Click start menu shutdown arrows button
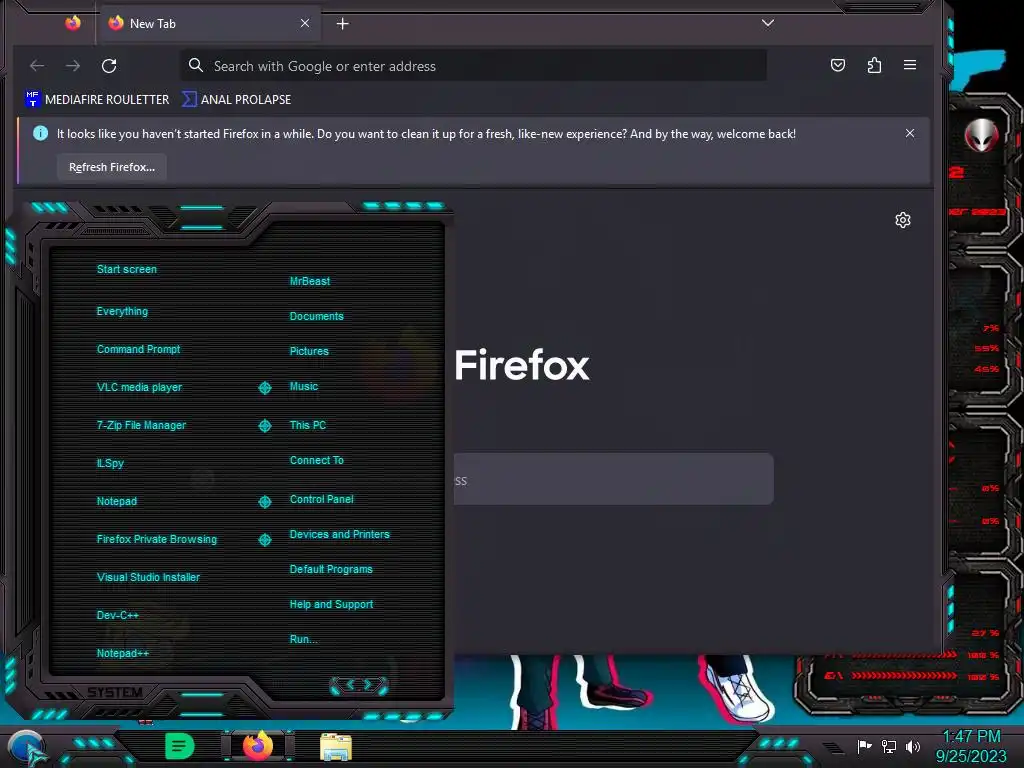Image resolution: width=1024 pixels, height=768 pixels. (x=359, y=685)
